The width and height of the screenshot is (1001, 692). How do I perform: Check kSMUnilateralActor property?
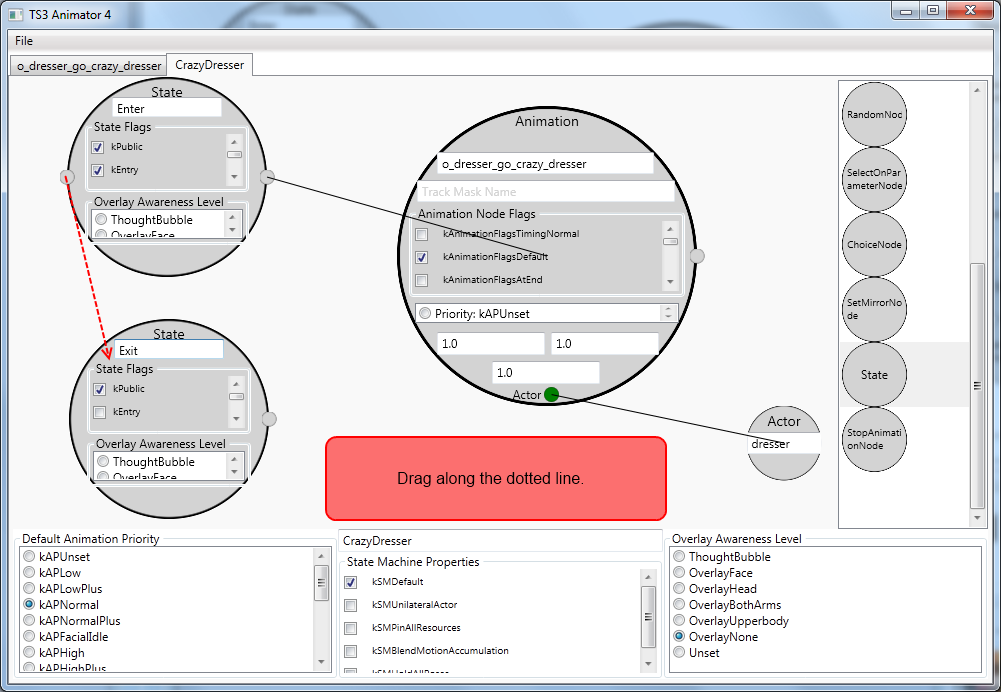[x=350, y=605]
